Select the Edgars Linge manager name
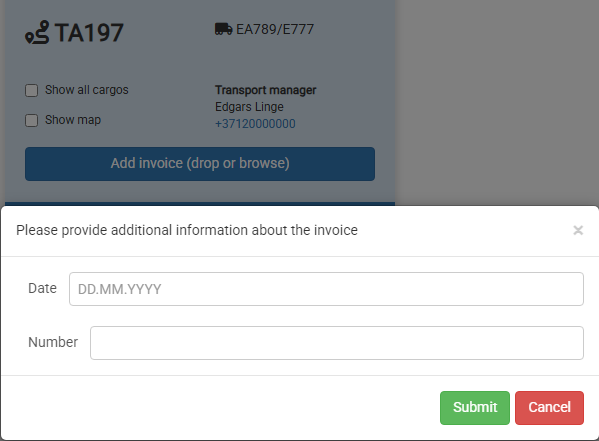 tap(249, 107)
